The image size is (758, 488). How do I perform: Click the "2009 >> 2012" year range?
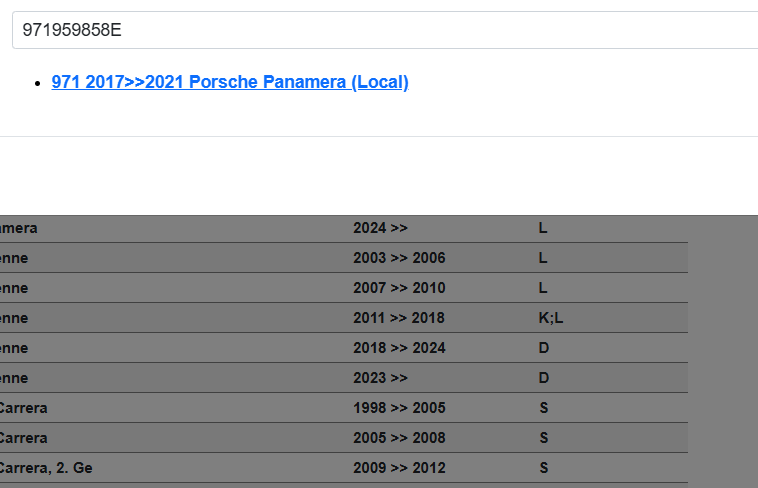(x=399, y=468)
